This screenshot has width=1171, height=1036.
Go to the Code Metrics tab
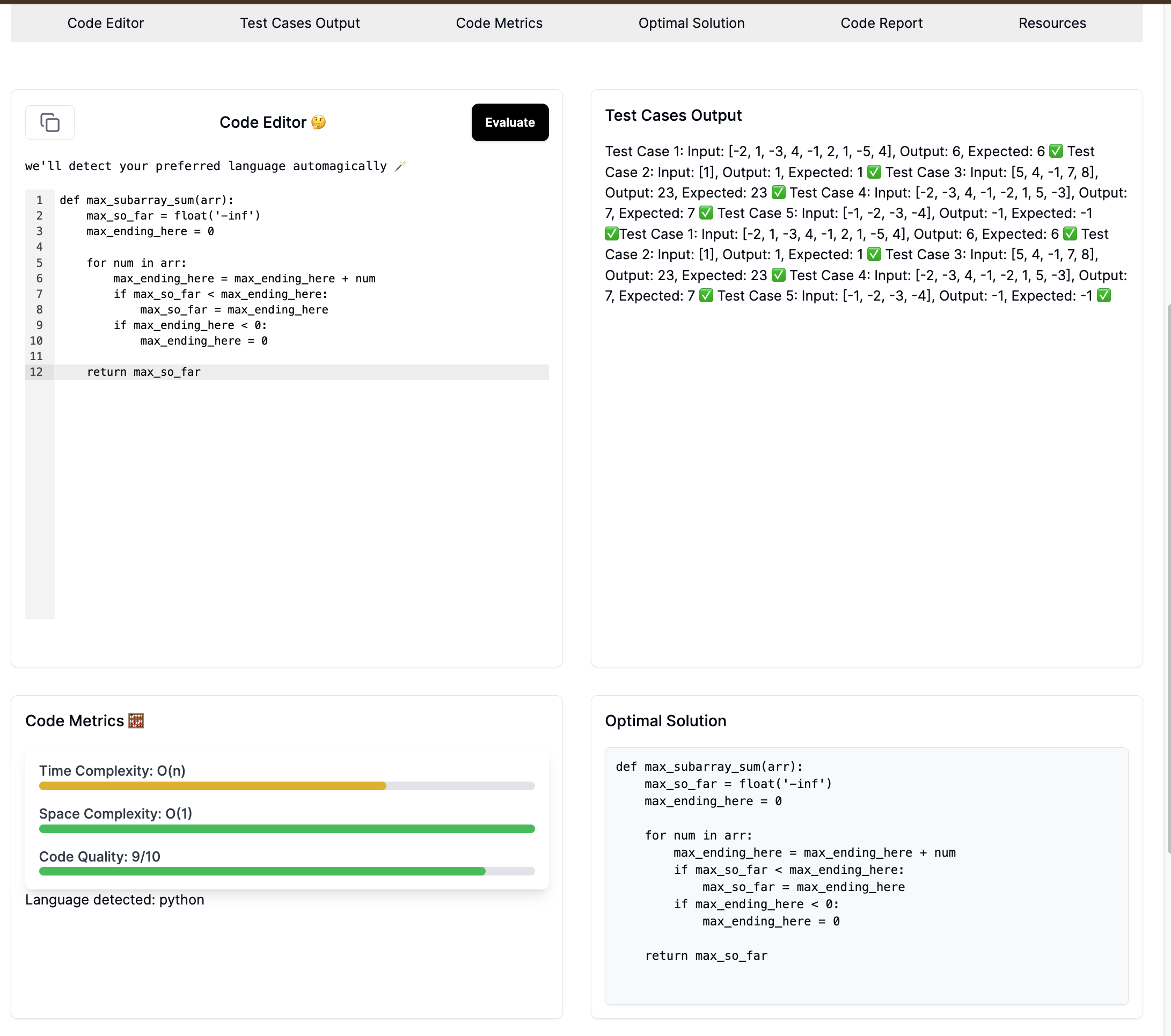[499, 23]
